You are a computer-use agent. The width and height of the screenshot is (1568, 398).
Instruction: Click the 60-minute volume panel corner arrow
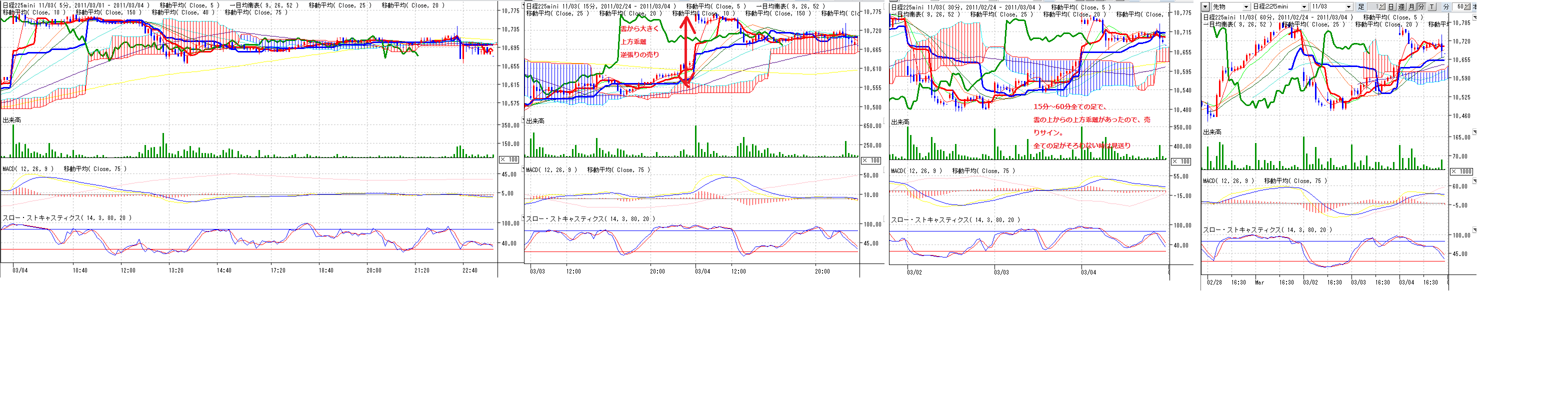tap(1474, 131)
